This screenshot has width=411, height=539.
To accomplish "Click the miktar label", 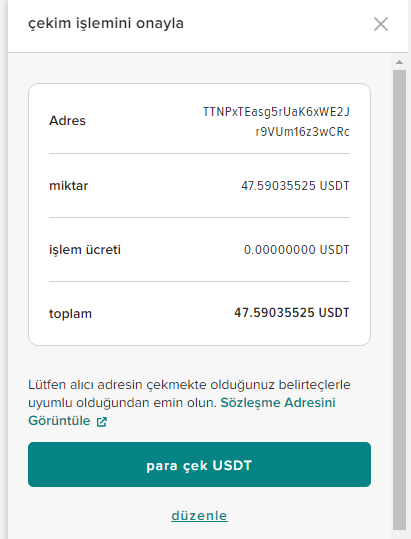I will coord(69,186).
